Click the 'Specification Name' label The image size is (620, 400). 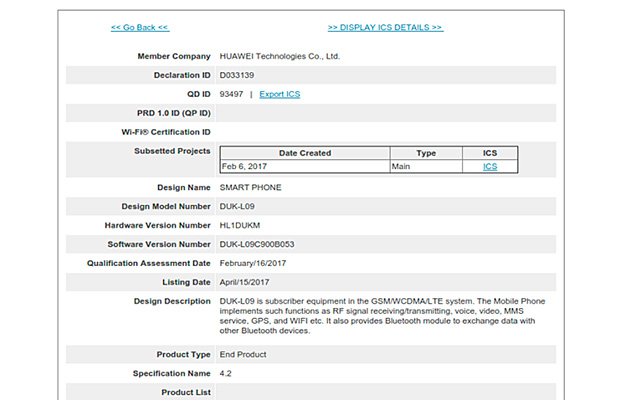tap(172, 374)
